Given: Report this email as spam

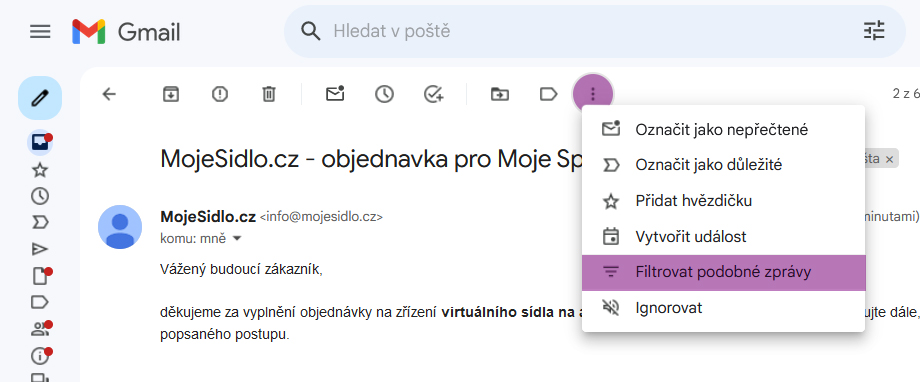Looking at the screenshot, I should [219, 94].
